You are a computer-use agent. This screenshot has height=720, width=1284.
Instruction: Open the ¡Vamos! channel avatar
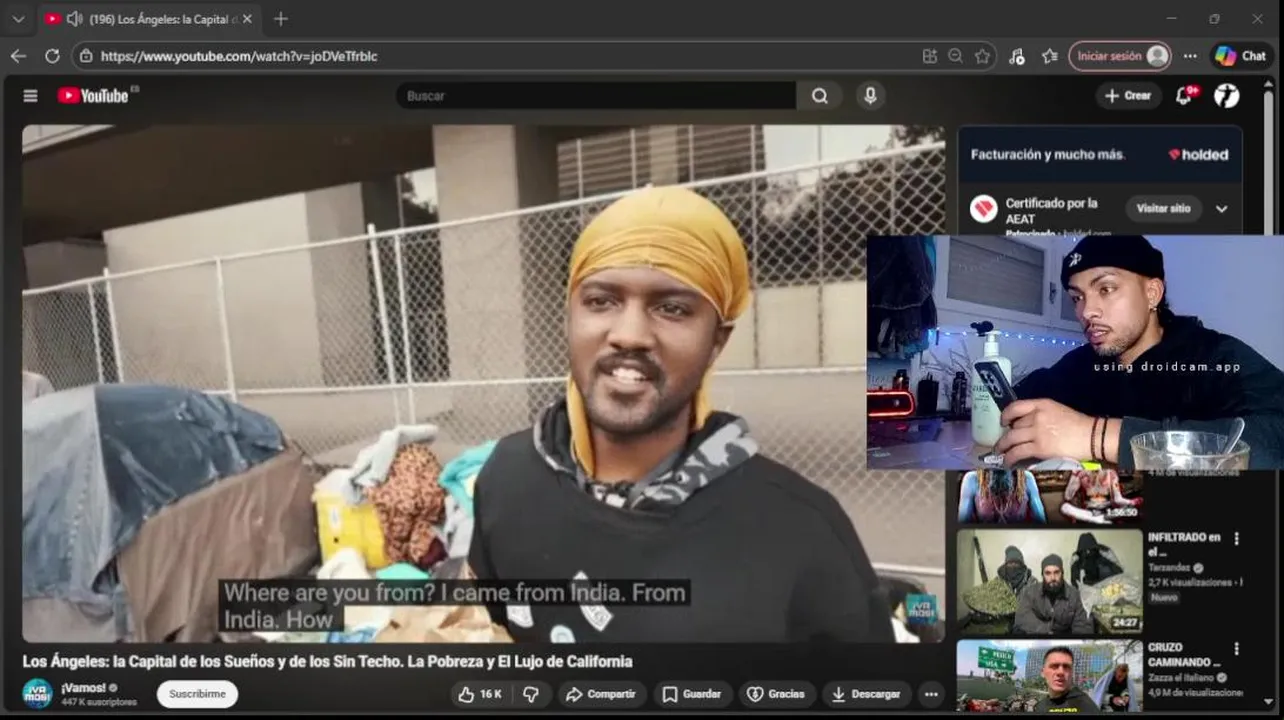(x=37, y=694)
